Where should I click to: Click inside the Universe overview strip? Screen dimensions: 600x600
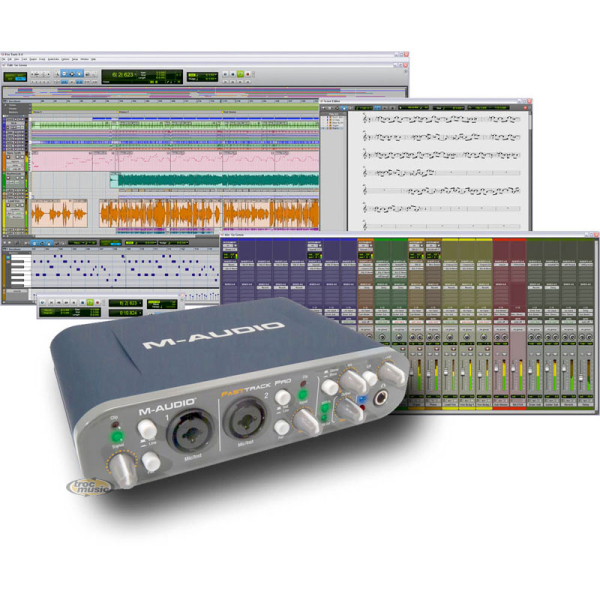[204, 92]
